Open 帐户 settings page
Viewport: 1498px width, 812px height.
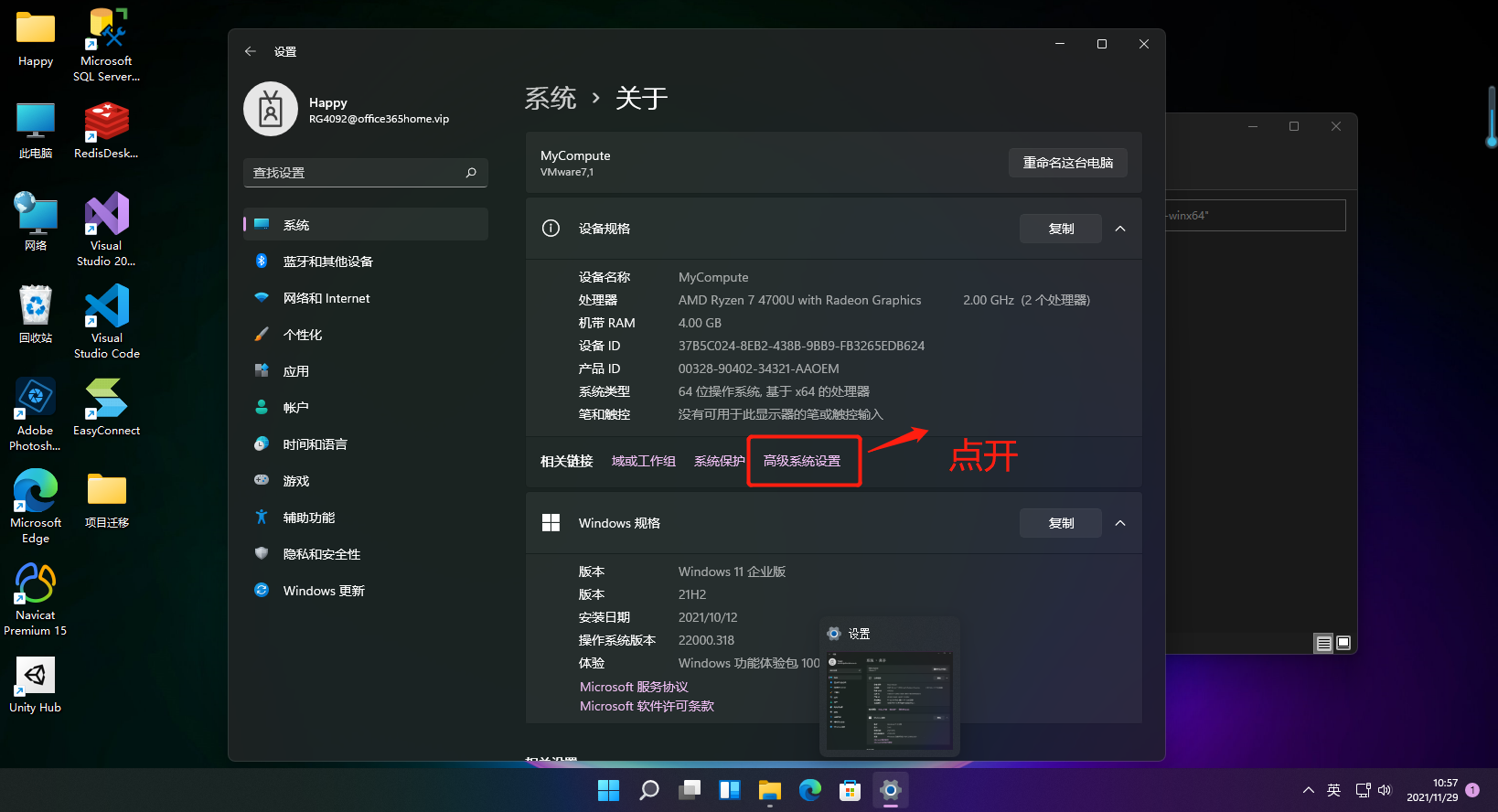coord(366,408)
